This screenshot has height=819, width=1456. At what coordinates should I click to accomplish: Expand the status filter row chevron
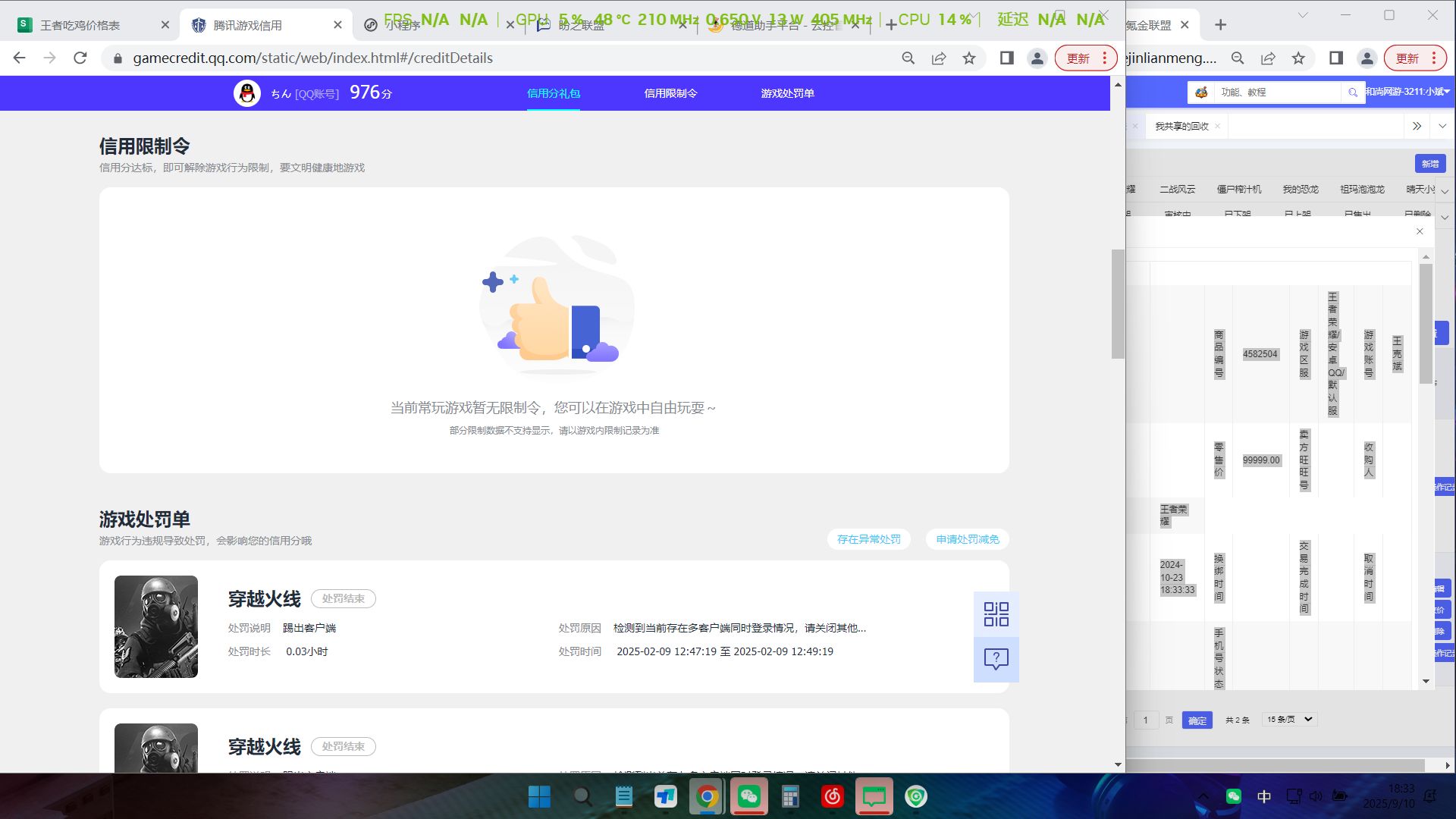pyautogui.click(x=1445, y=217)
